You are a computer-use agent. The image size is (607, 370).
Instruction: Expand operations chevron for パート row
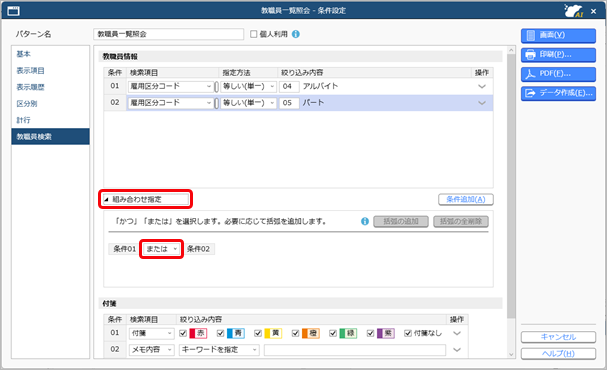(482, 103)
